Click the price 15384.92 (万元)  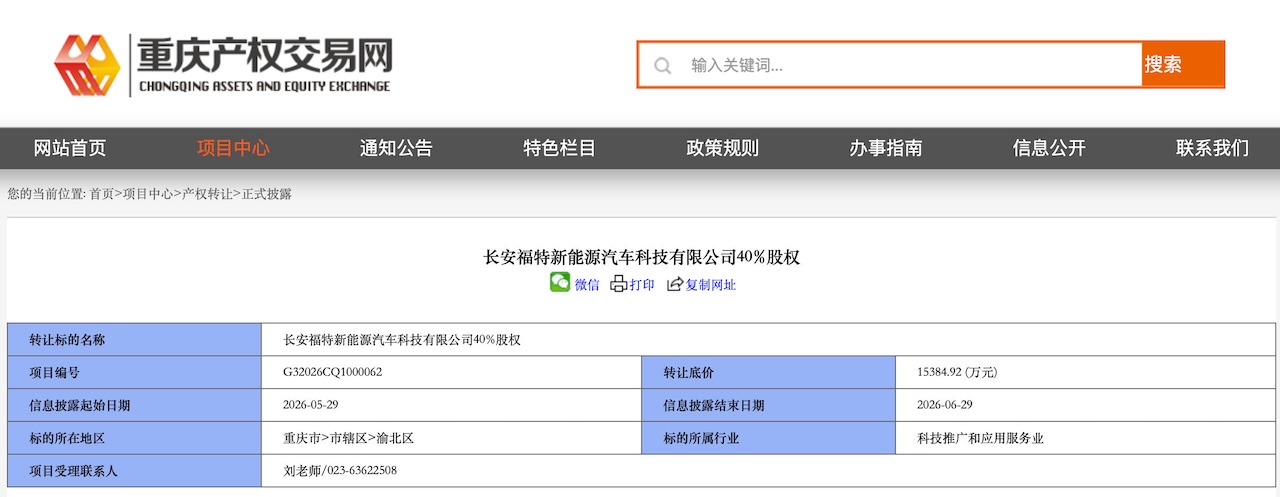point(957,372)
